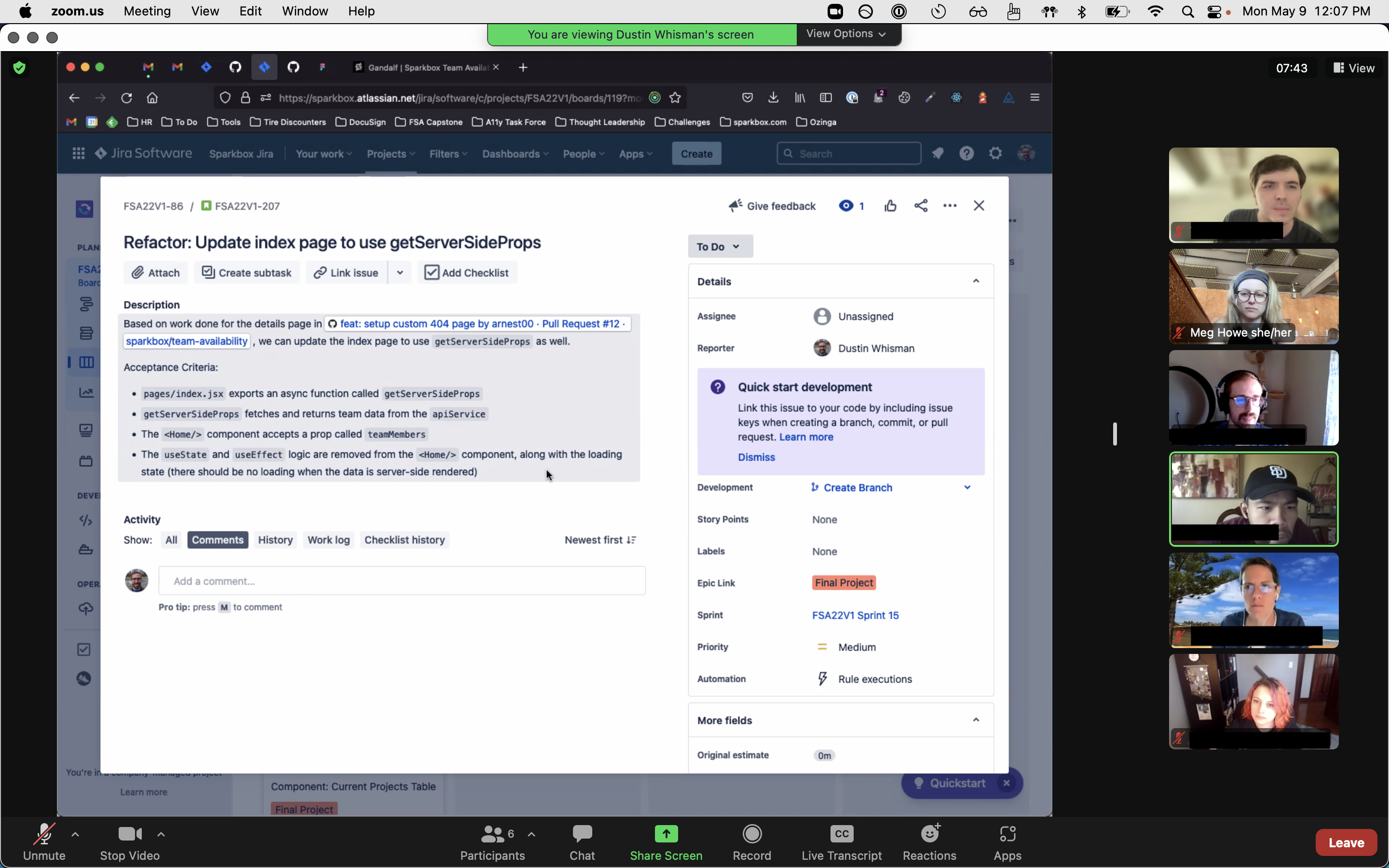The image size is (1389, 868).
Task: Collapse the Details section chevron
Action: click(x=976, y=281)
